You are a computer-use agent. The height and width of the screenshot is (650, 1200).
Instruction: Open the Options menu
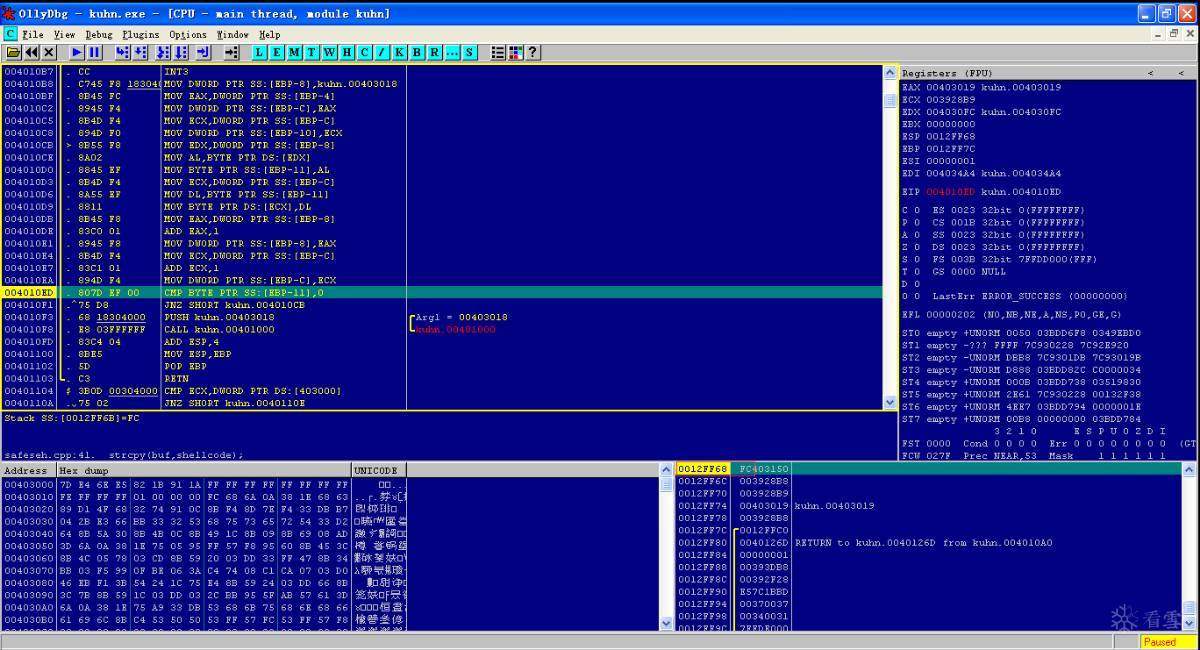[x=188, y=34]
